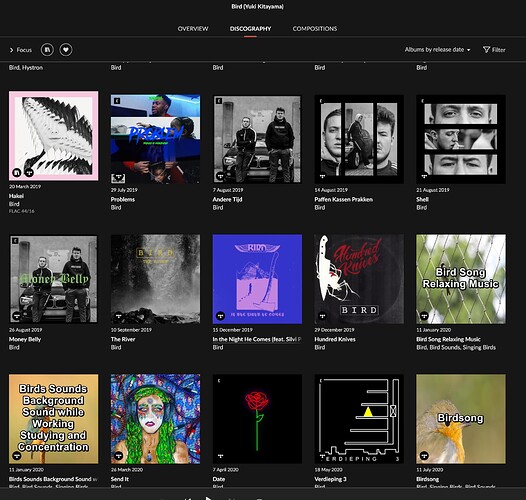Open Albums by release date dropdown

click(437, 50)
